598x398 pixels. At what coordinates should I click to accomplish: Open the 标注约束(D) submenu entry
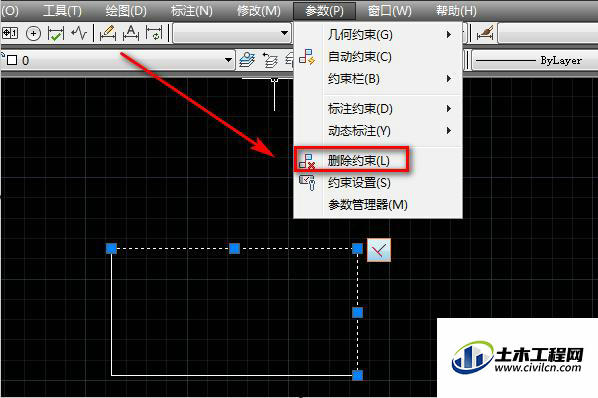378,109
